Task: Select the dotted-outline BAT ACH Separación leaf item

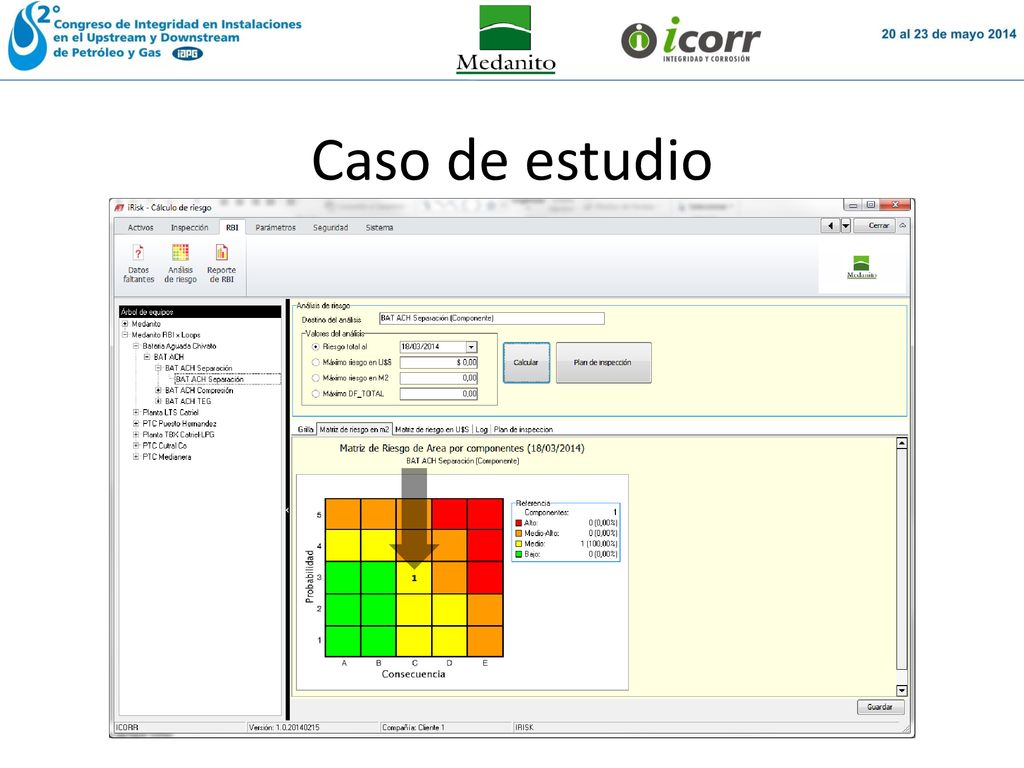Action: pyautogui.click(x=227, y=379)
